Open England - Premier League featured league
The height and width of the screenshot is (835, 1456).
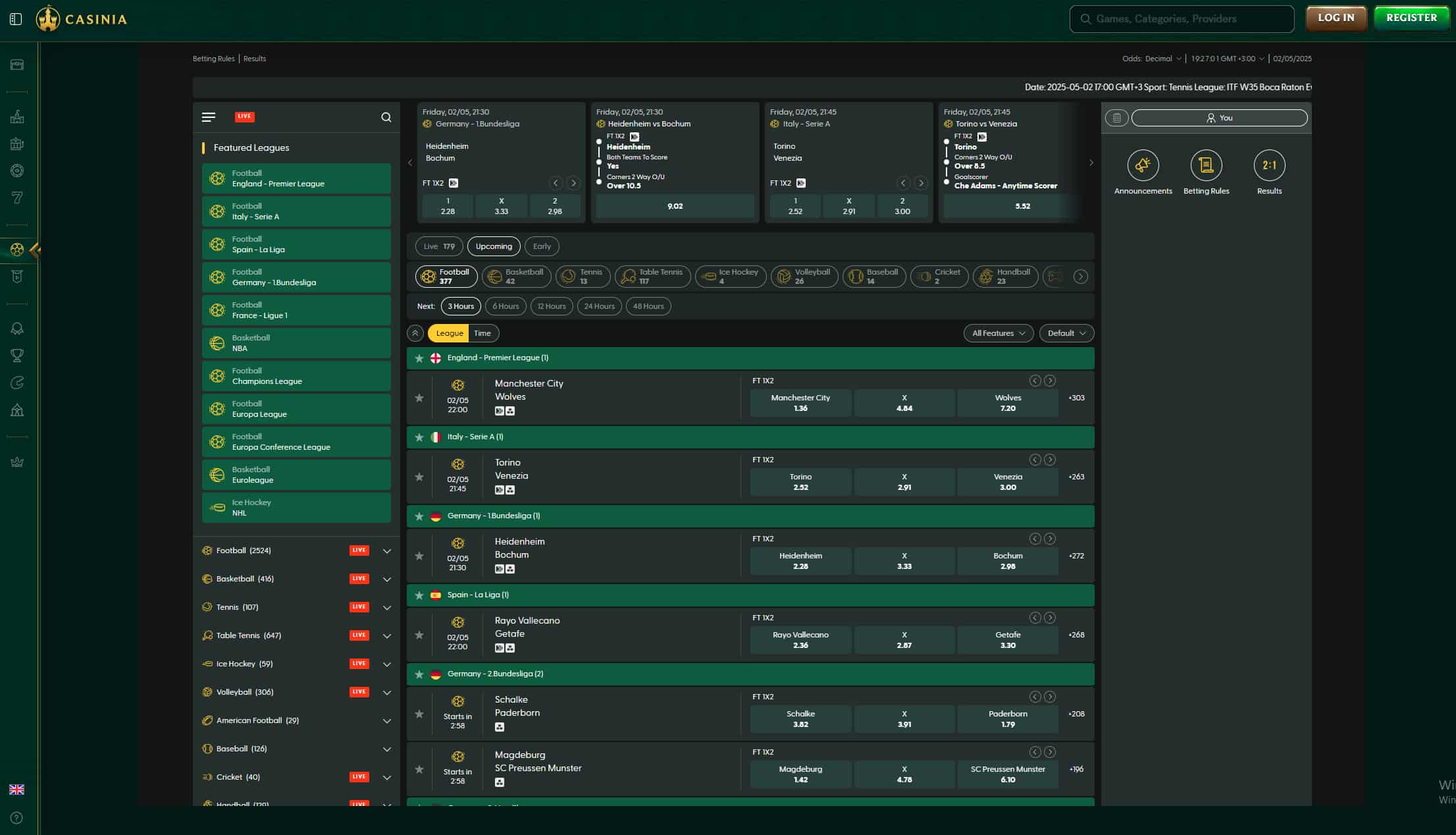coord(296,178)
